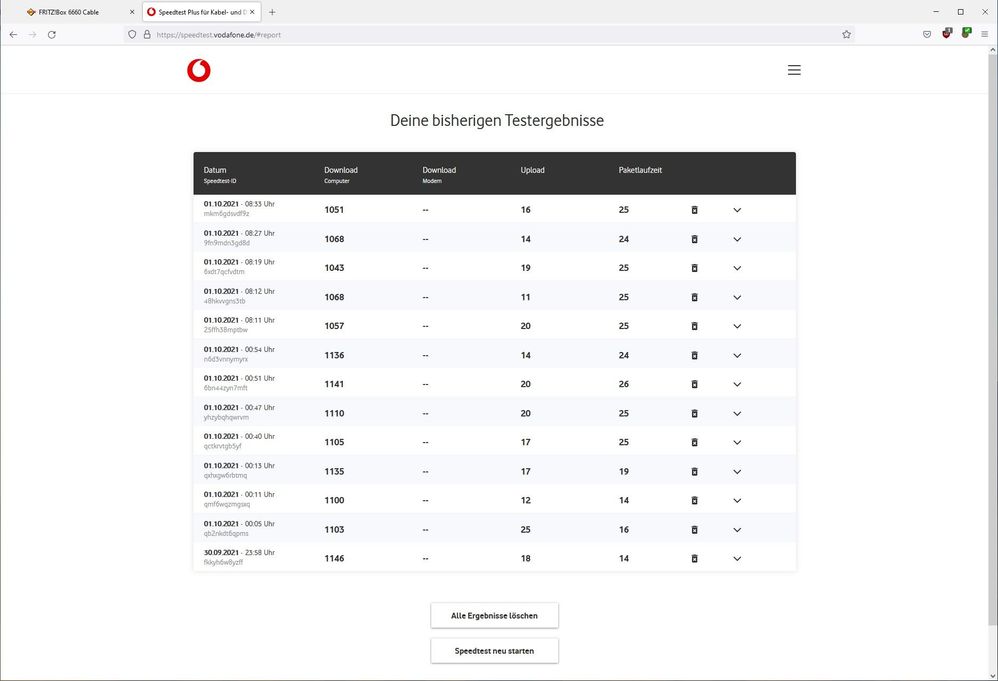Click the page vertical scrollbar
Image resolution: width=998 pixels, height=681 pixels.
[x=992, y=340]
